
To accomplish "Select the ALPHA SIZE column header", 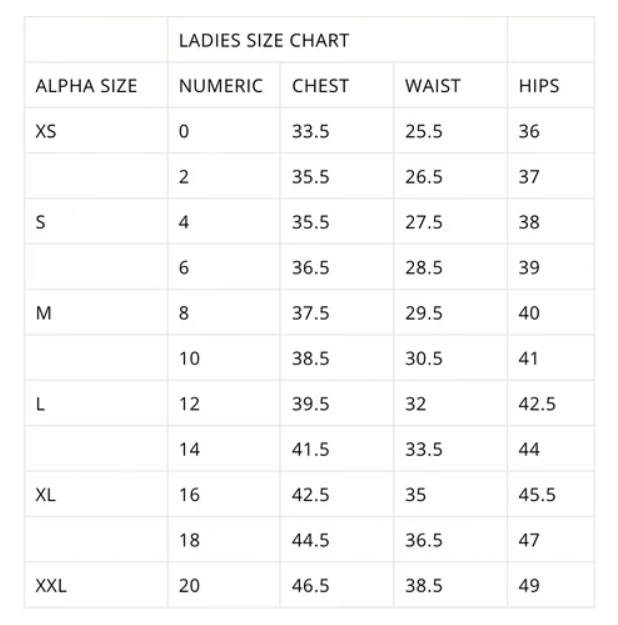I will pos(96,85).
